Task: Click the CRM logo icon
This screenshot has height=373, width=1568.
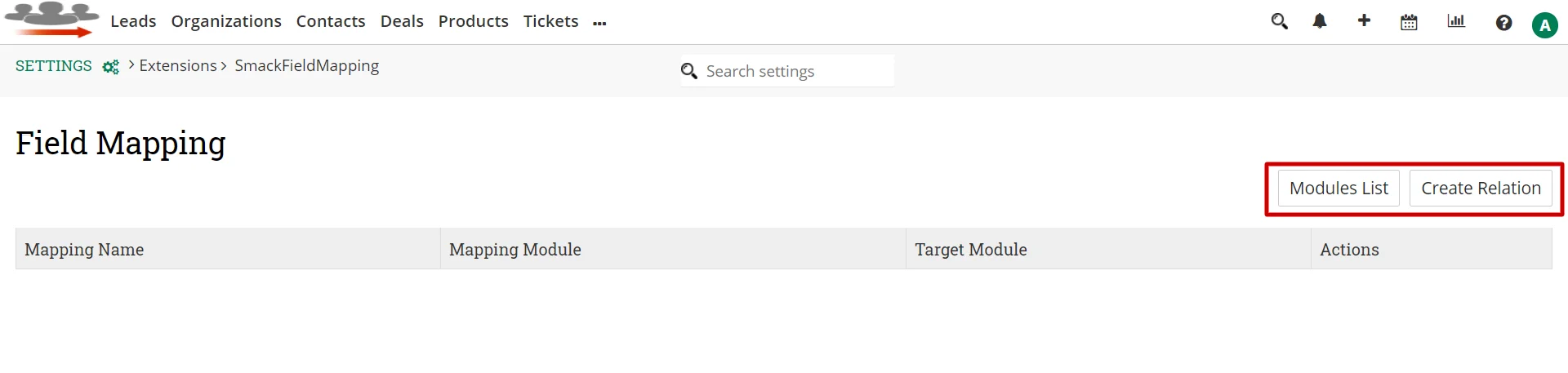Action: (51, 20)
